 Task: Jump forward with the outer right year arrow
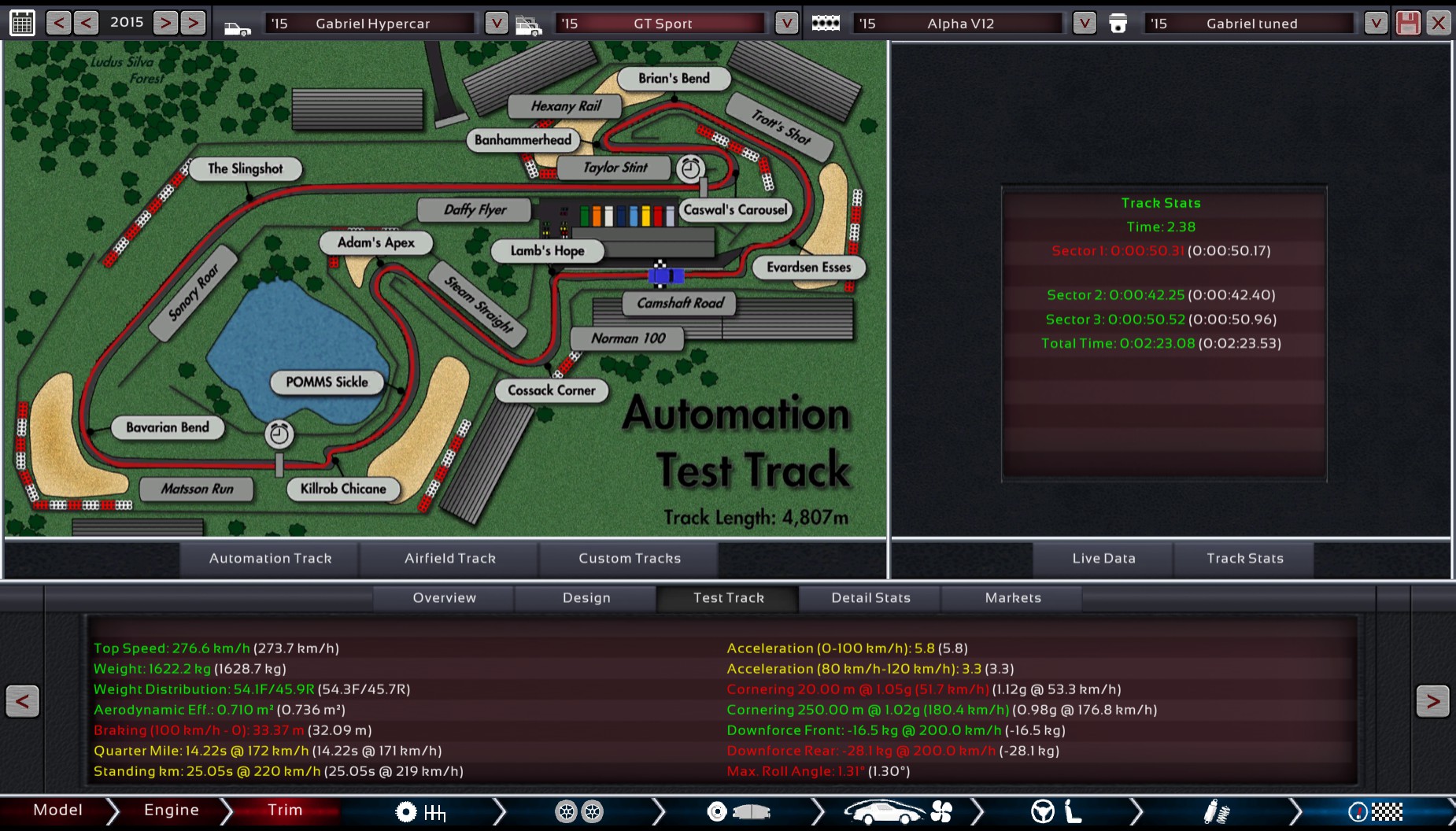pos(193,23)
